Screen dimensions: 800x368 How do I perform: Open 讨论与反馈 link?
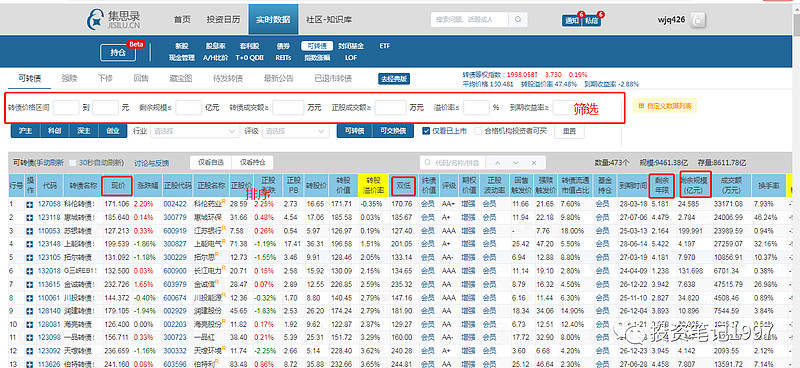(x=152, y=163)
